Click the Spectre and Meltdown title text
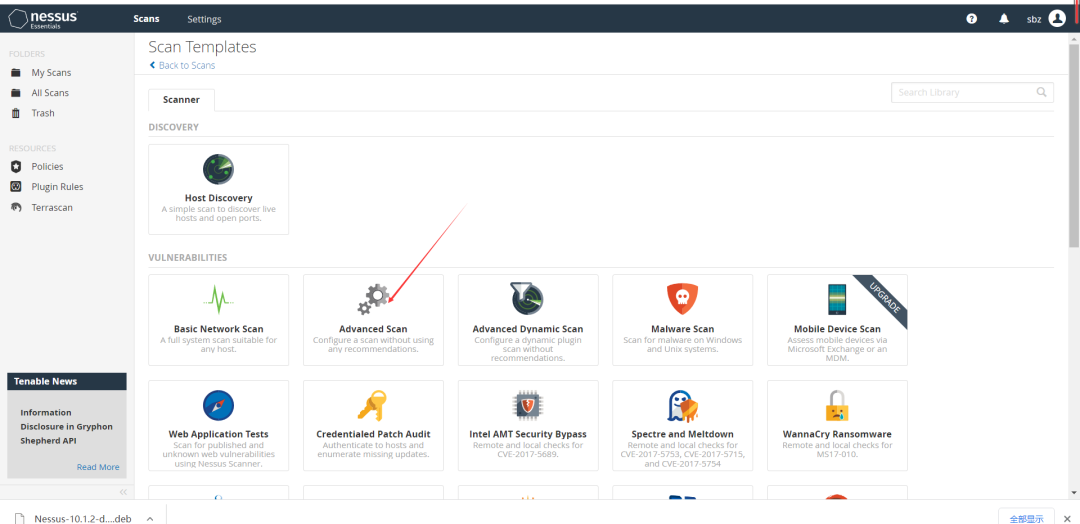The image size is (1080, 524). [x=683, y=434]
